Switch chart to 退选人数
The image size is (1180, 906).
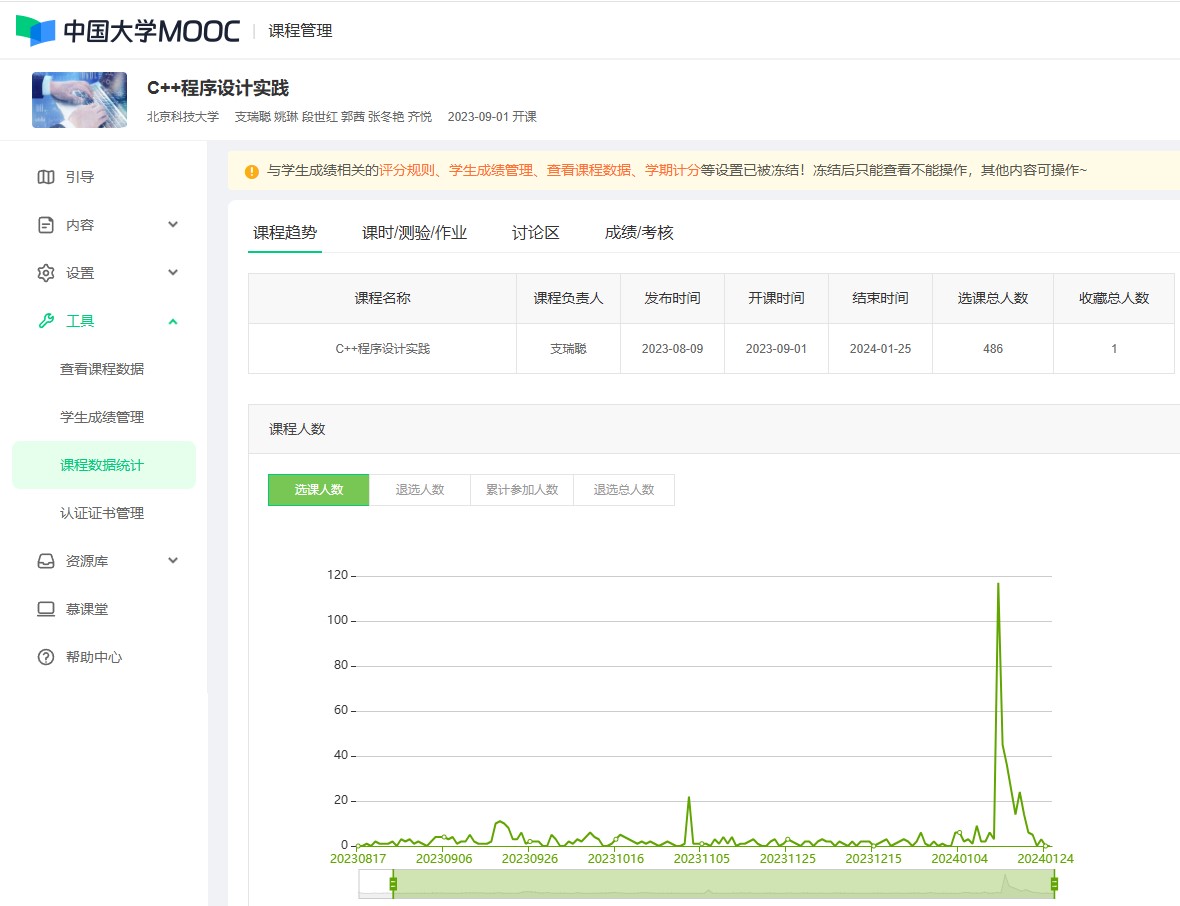pyautogui.click(x=420, y=490)
